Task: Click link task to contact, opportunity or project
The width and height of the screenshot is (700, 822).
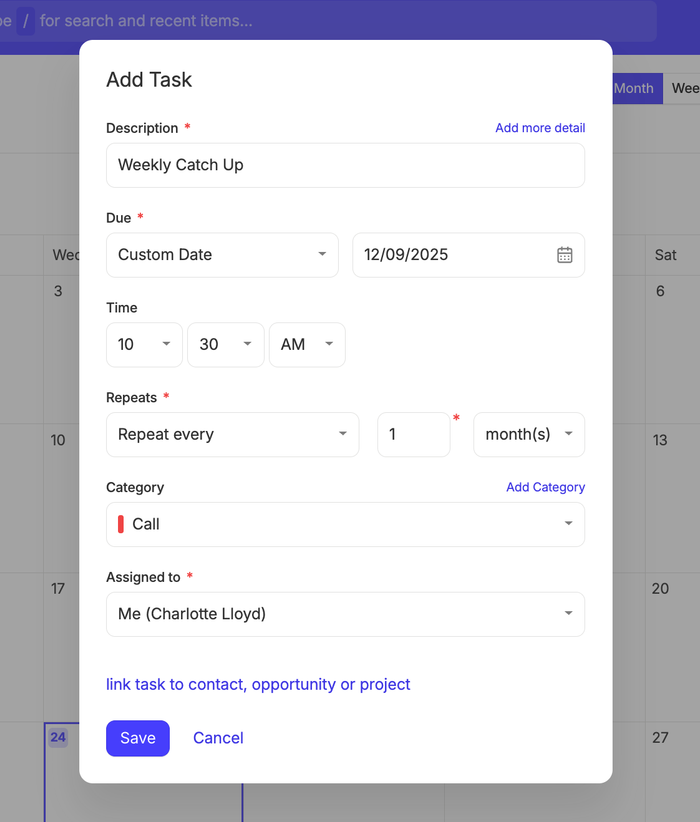Action: pos(258,684)
